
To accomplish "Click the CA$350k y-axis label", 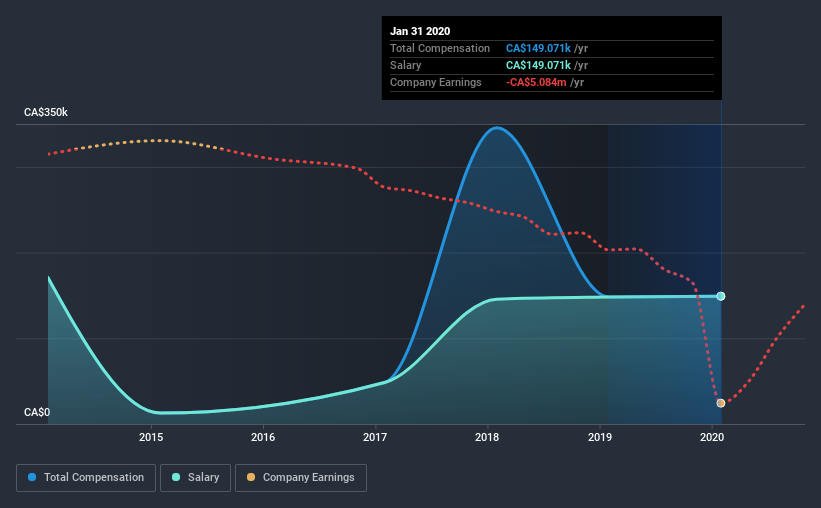I will [46, 113].
